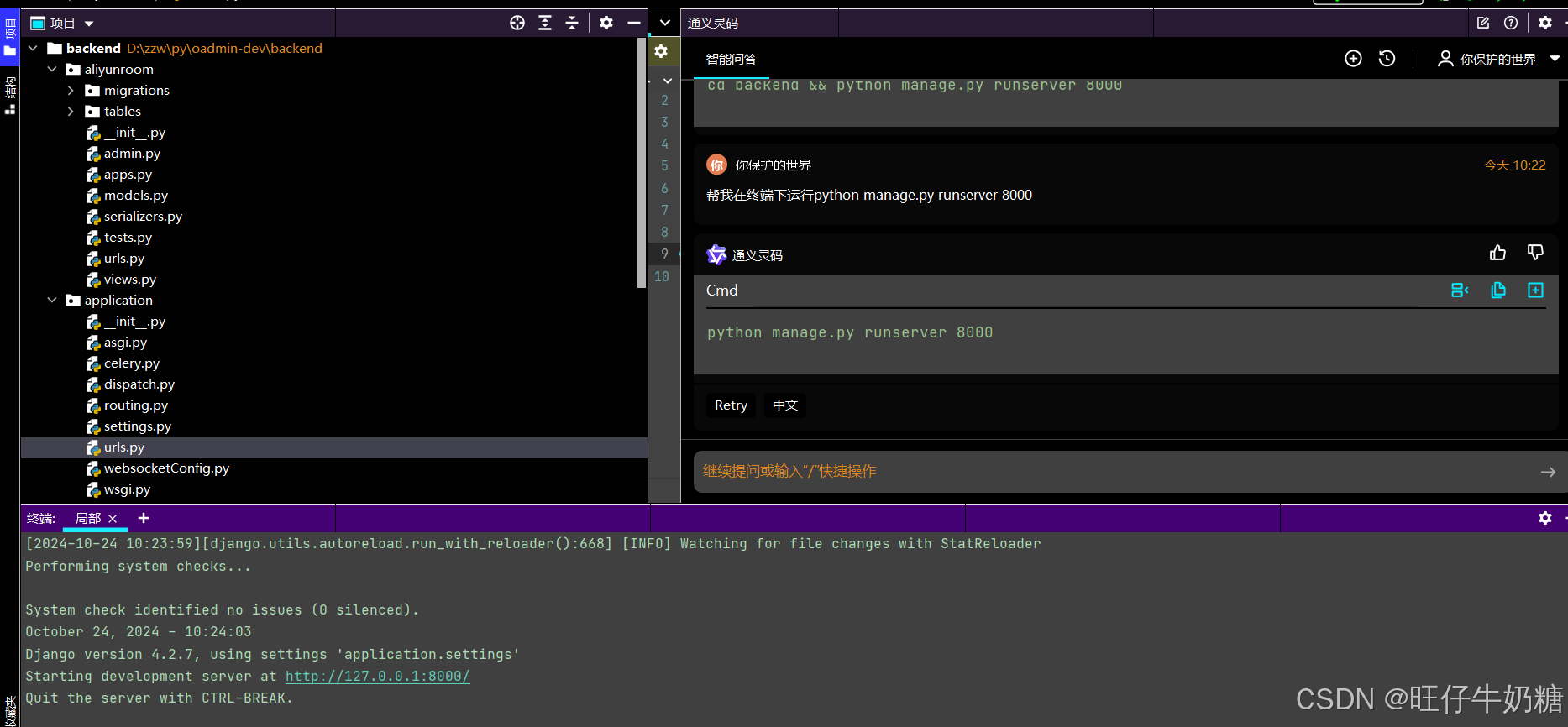Viewport: 1568px width, 727px height.
Task: Click the thumbs up icon on 通义灵码 reply
Action: tap(1497, 254)
